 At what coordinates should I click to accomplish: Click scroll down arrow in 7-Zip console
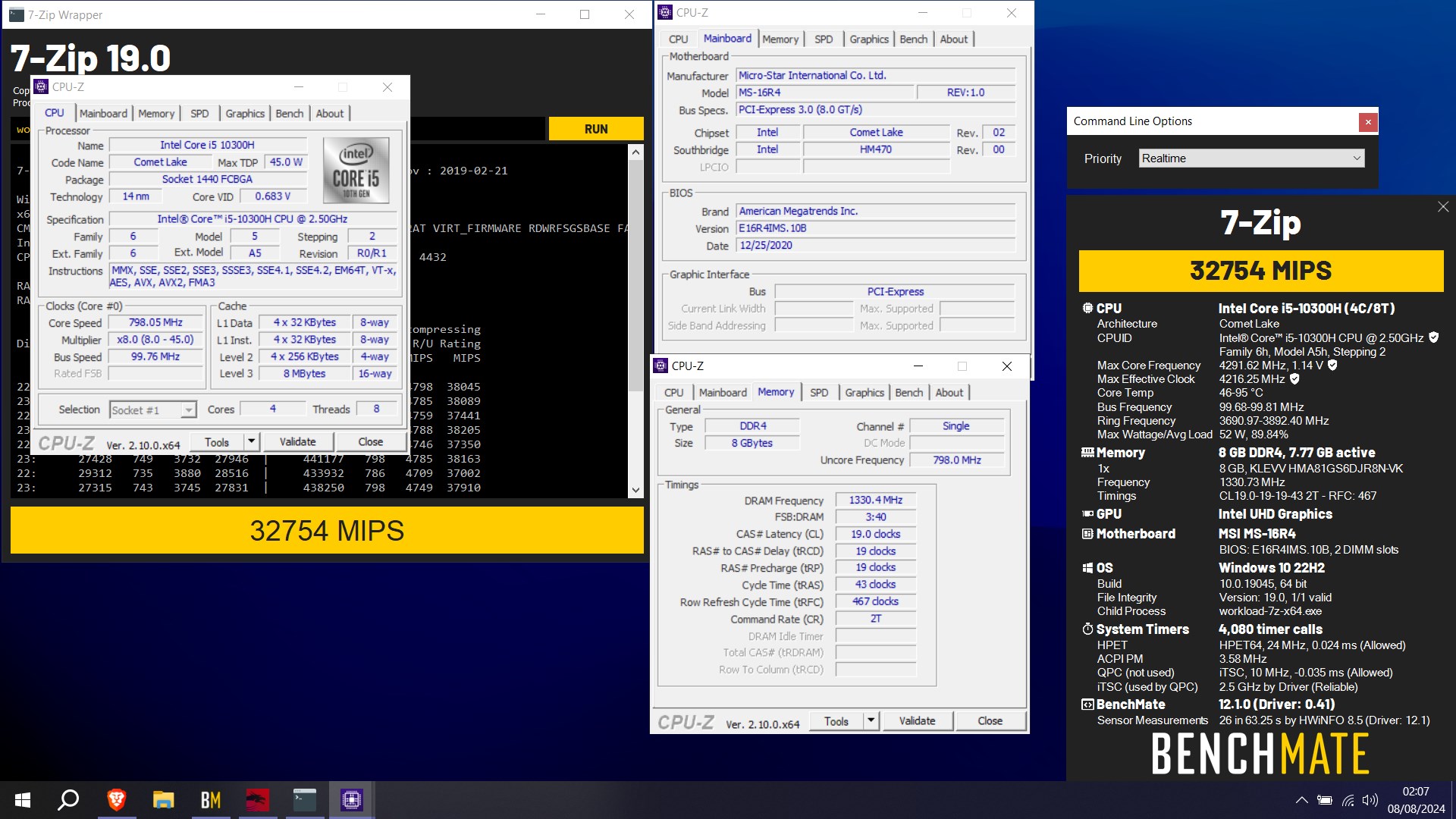coord(635,490)
